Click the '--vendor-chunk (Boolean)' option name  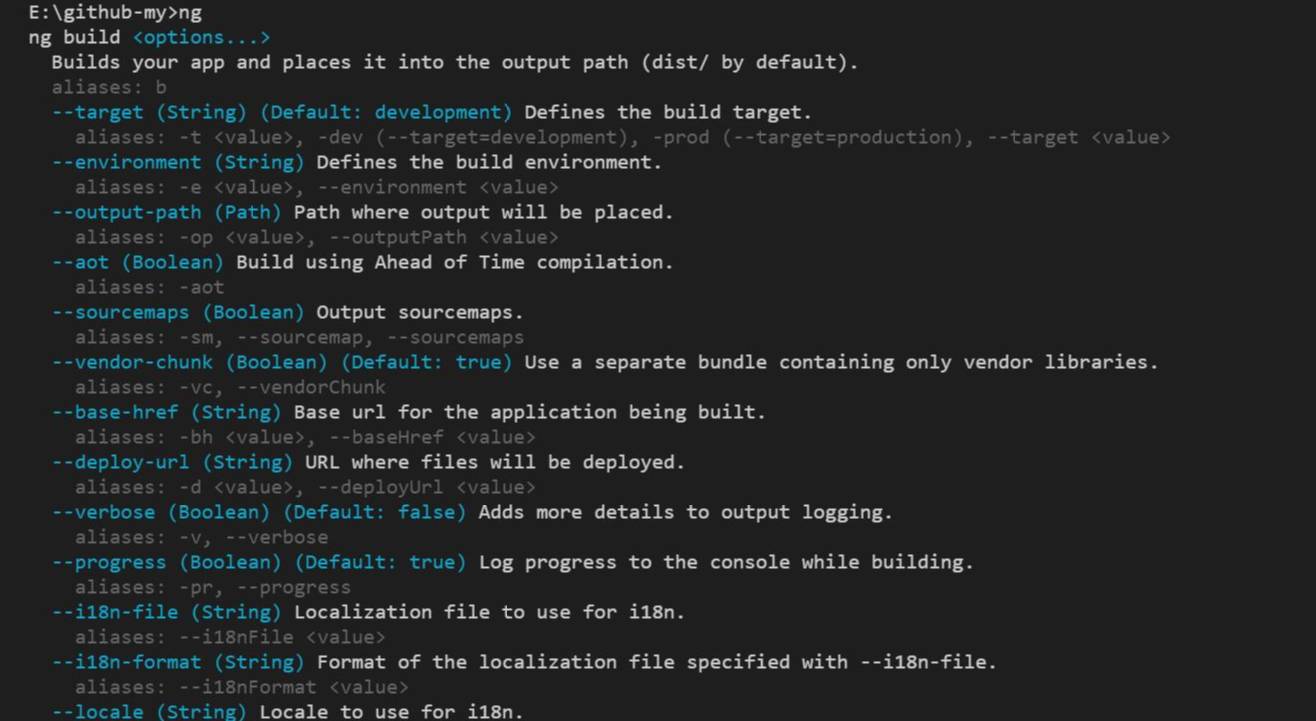[189, 362]
